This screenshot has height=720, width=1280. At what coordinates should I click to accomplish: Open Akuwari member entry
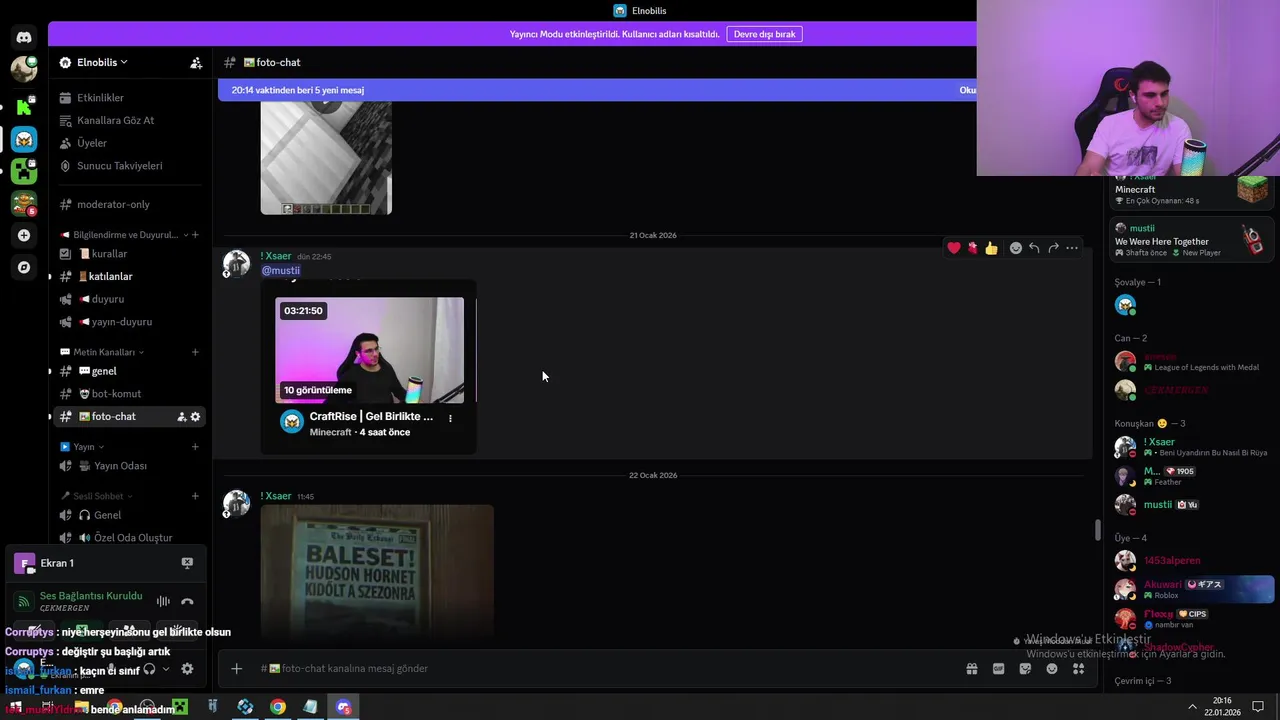[1192, 589]
